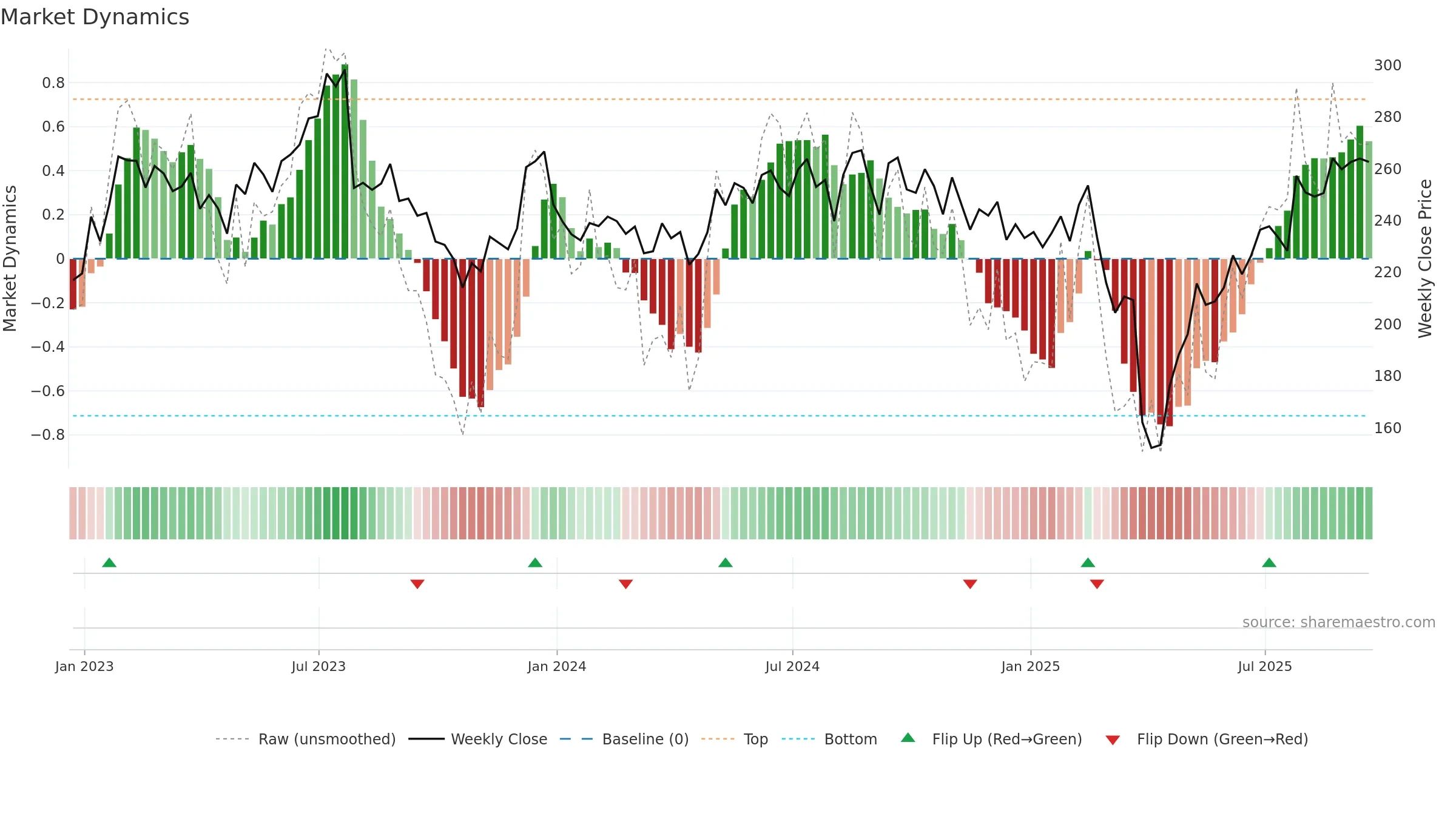Toggle the Weekly Close legend entry
This screenshot has height=819, width=1456.
[477, 739]
